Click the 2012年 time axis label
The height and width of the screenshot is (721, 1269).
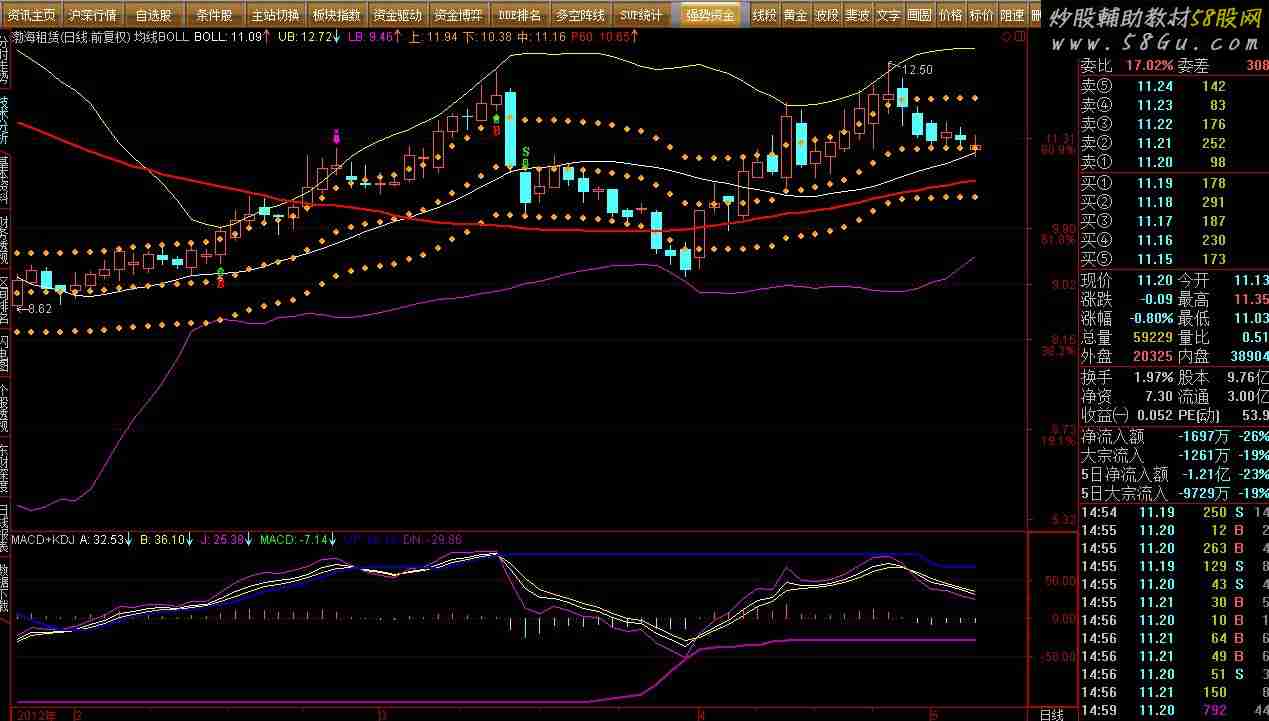click(36, 714)
